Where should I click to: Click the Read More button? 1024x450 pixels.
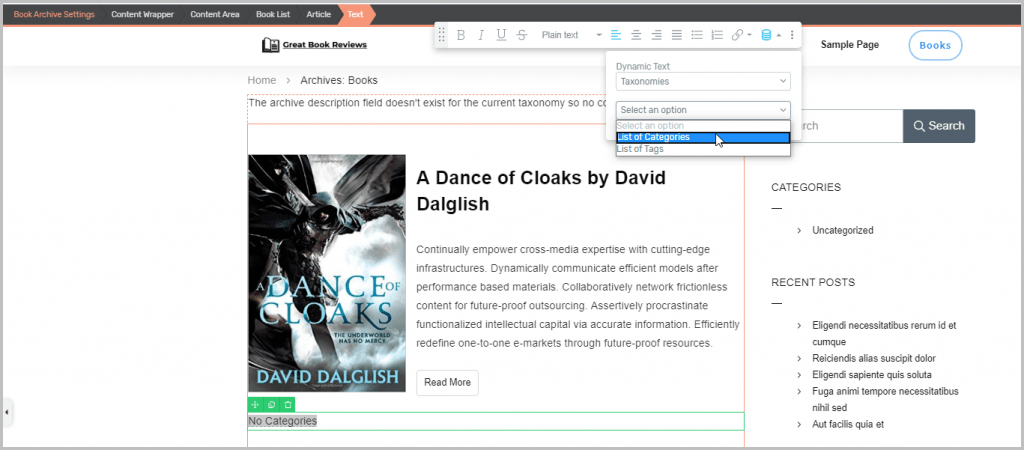click(447, 382)
